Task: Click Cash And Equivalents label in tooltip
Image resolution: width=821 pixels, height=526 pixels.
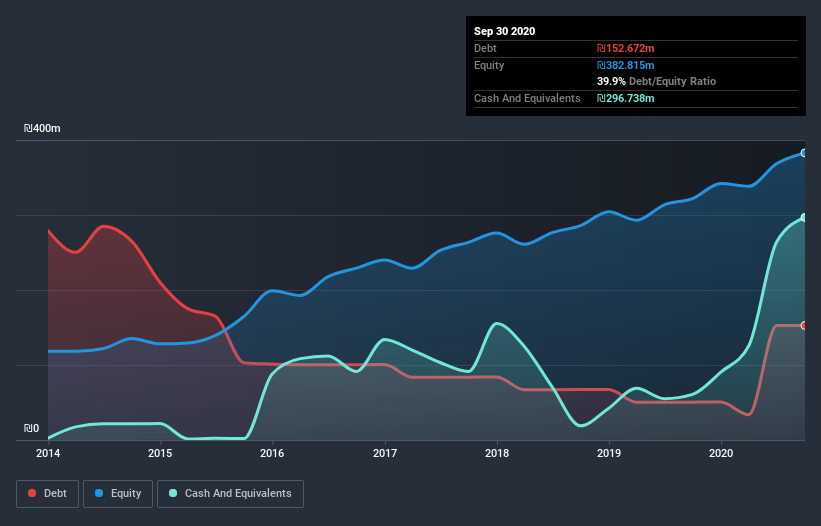Action: click(527, 98)
